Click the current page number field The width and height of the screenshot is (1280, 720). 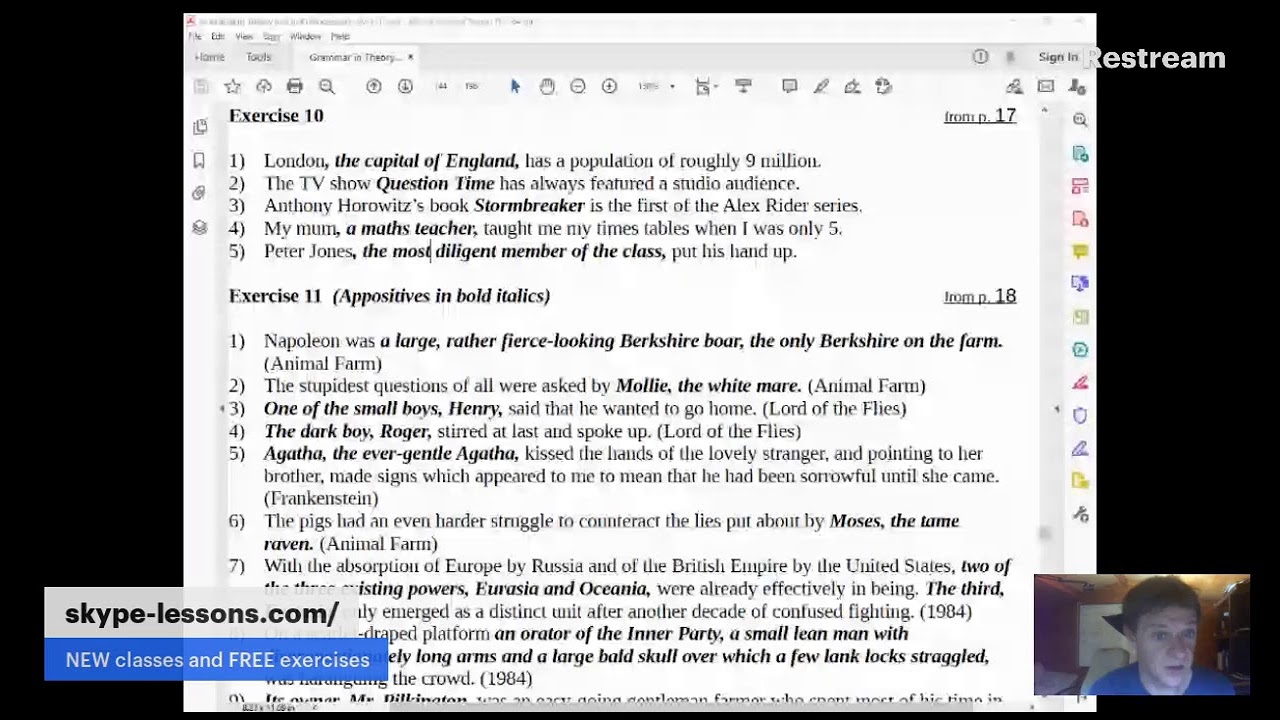(x=441, y=87)
